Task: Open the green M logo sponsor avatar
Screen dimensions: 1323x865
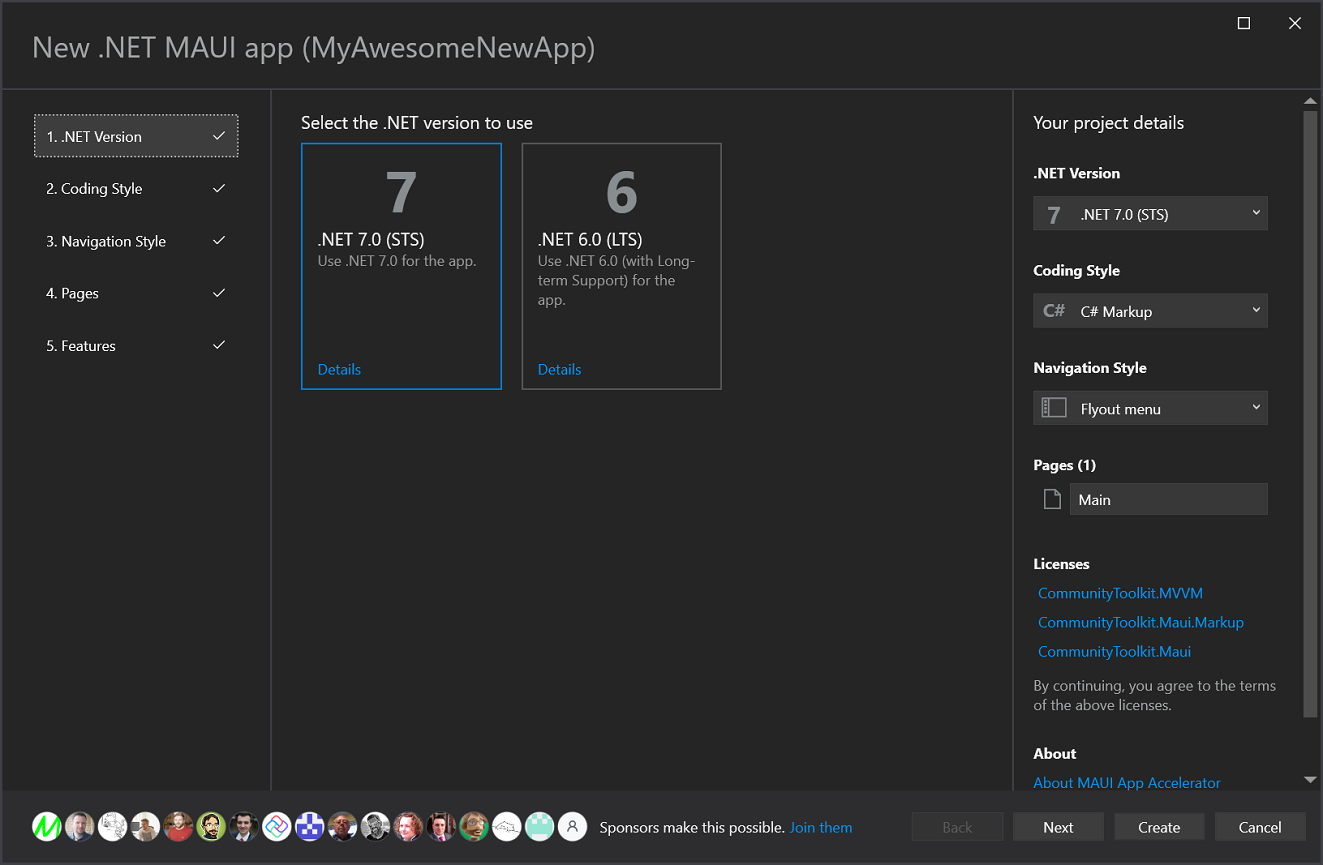Action: pos(47,826)
